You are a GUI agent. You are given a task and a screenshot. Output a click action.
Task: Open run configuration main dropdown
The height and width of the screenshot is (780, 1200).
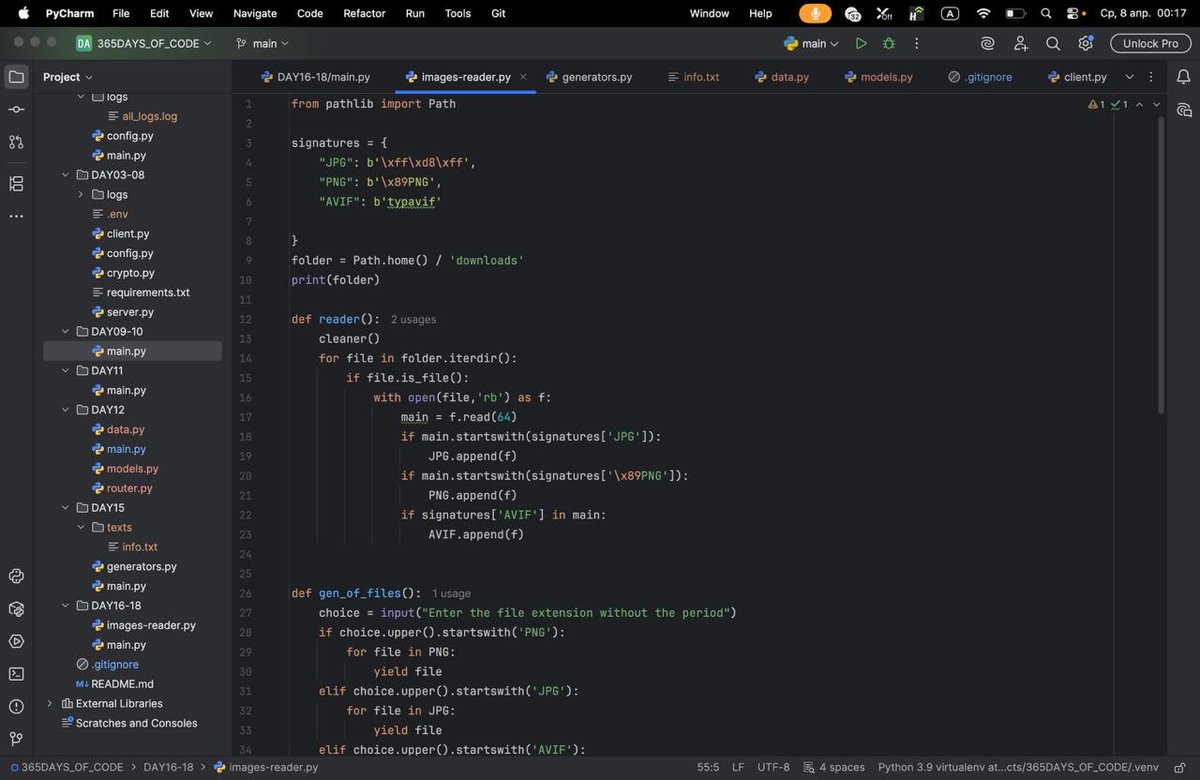(x=813, y=44)
